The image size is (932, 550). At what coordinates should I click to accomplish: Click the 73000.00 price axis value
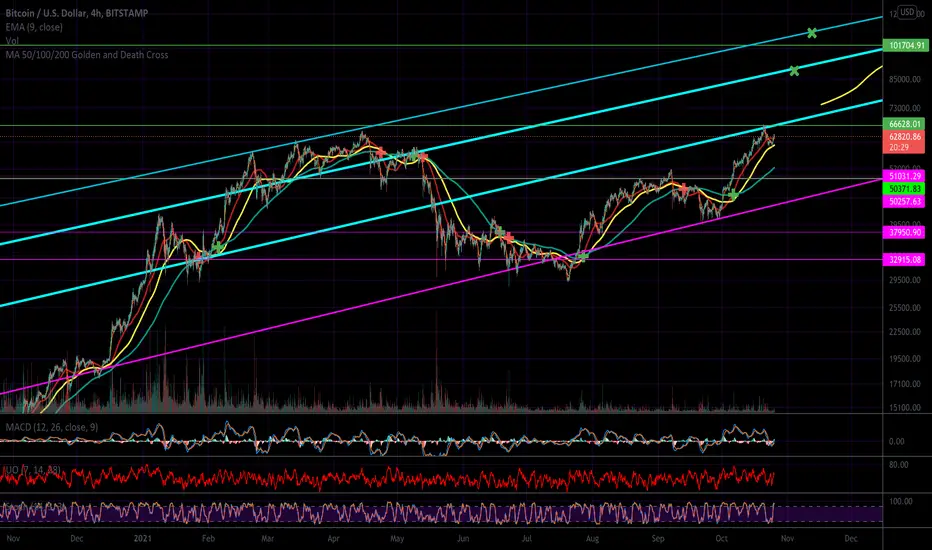tap(905, 108)
